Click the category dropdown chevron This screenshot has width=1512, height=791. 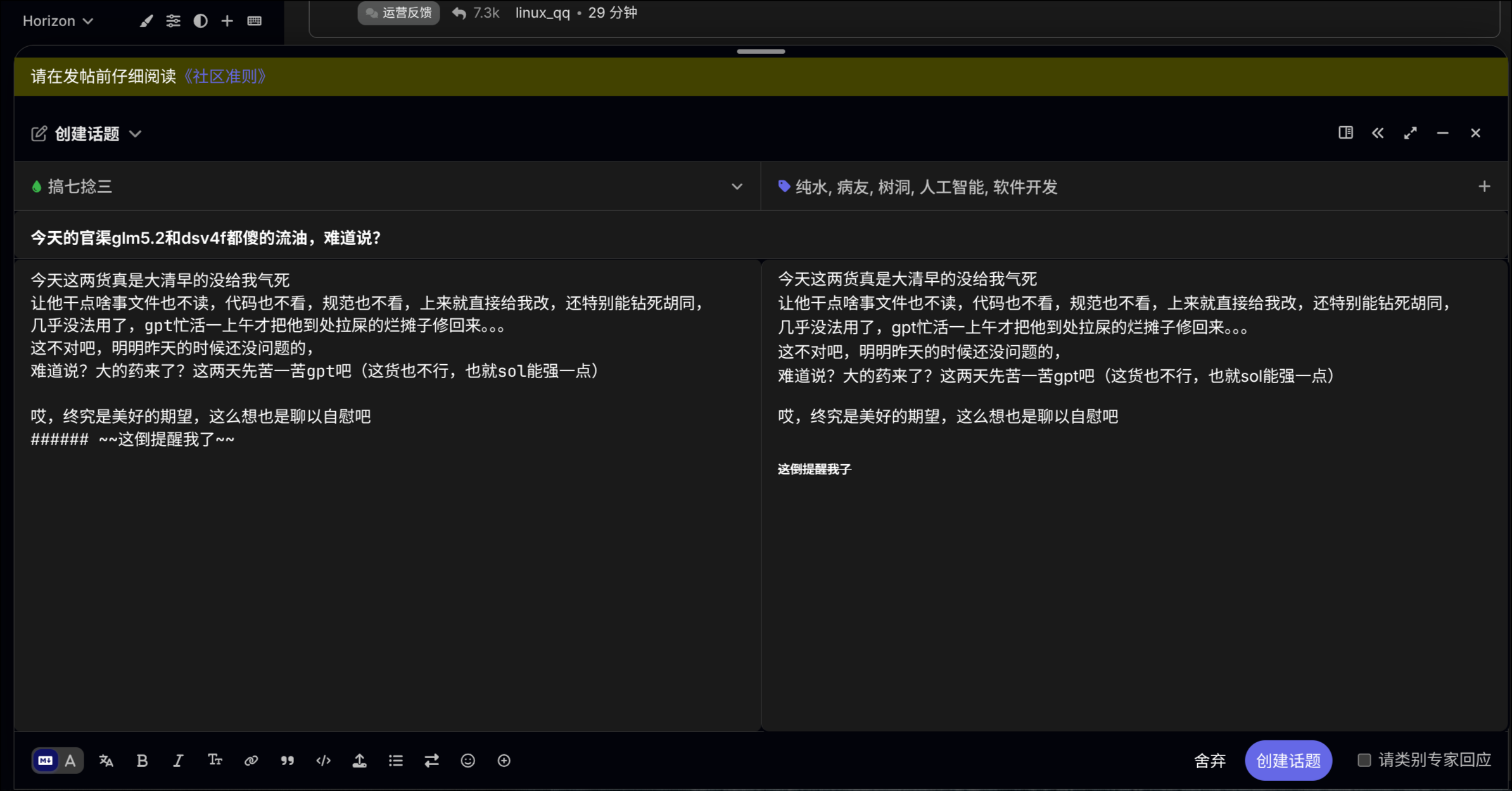click(737, 186)
